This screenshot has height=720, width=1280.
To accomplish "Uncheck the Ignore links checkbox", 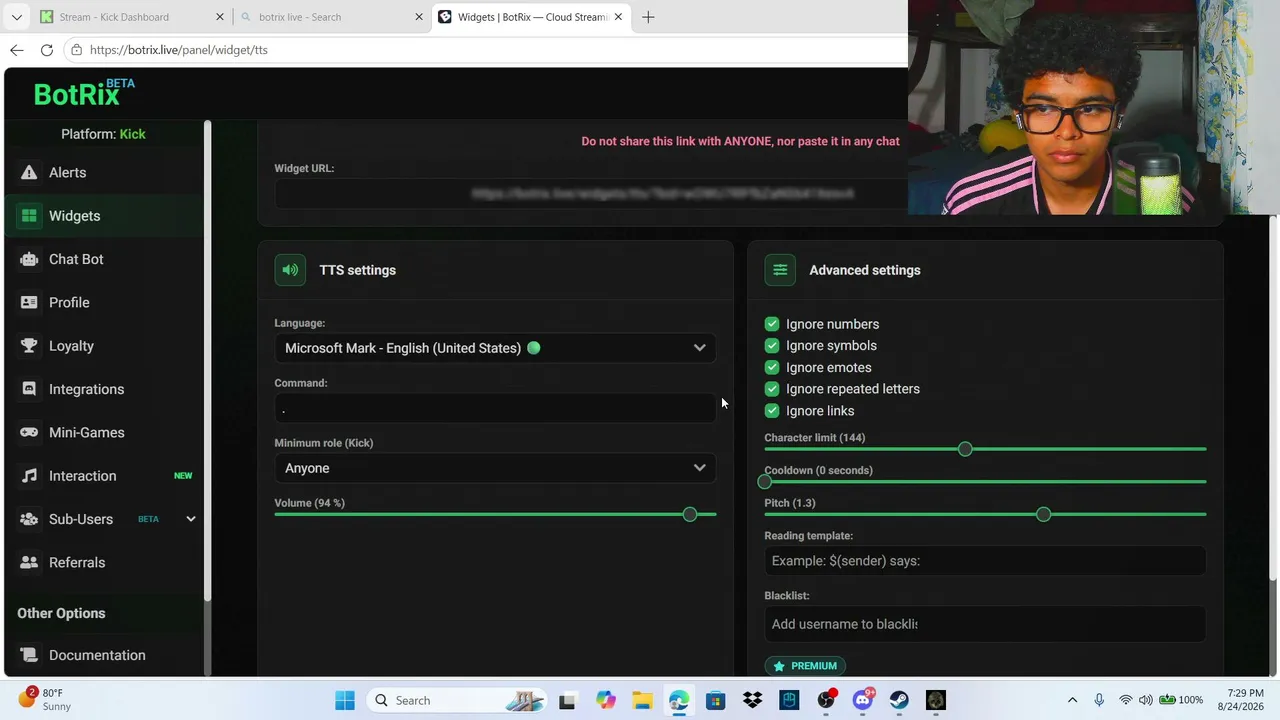I will [x=772, y=411].
